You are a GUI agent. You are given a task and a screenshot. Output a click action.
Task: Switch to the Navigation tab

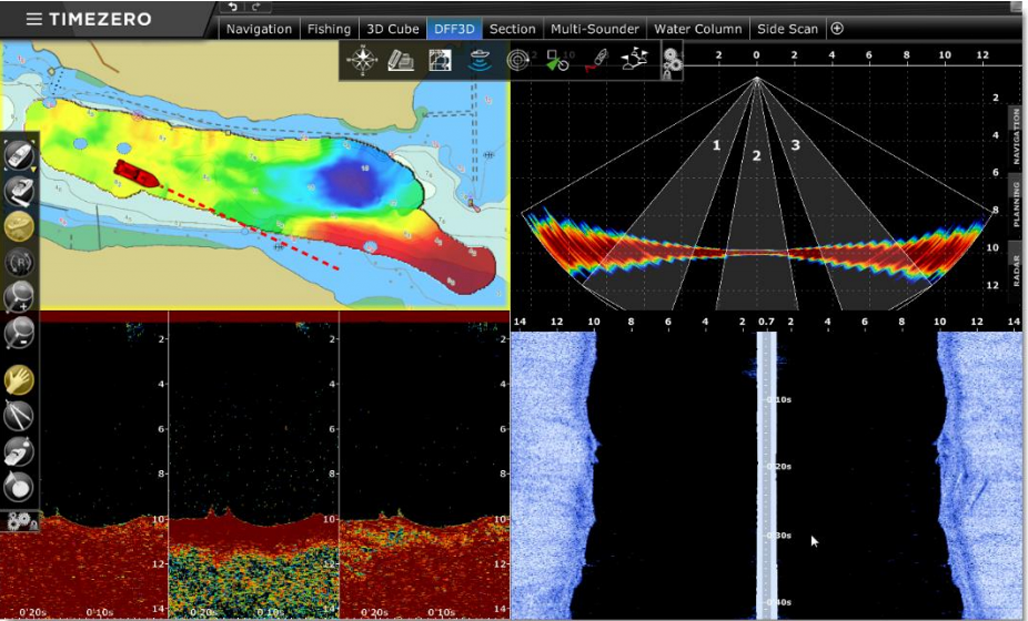(x=259, y=29)
